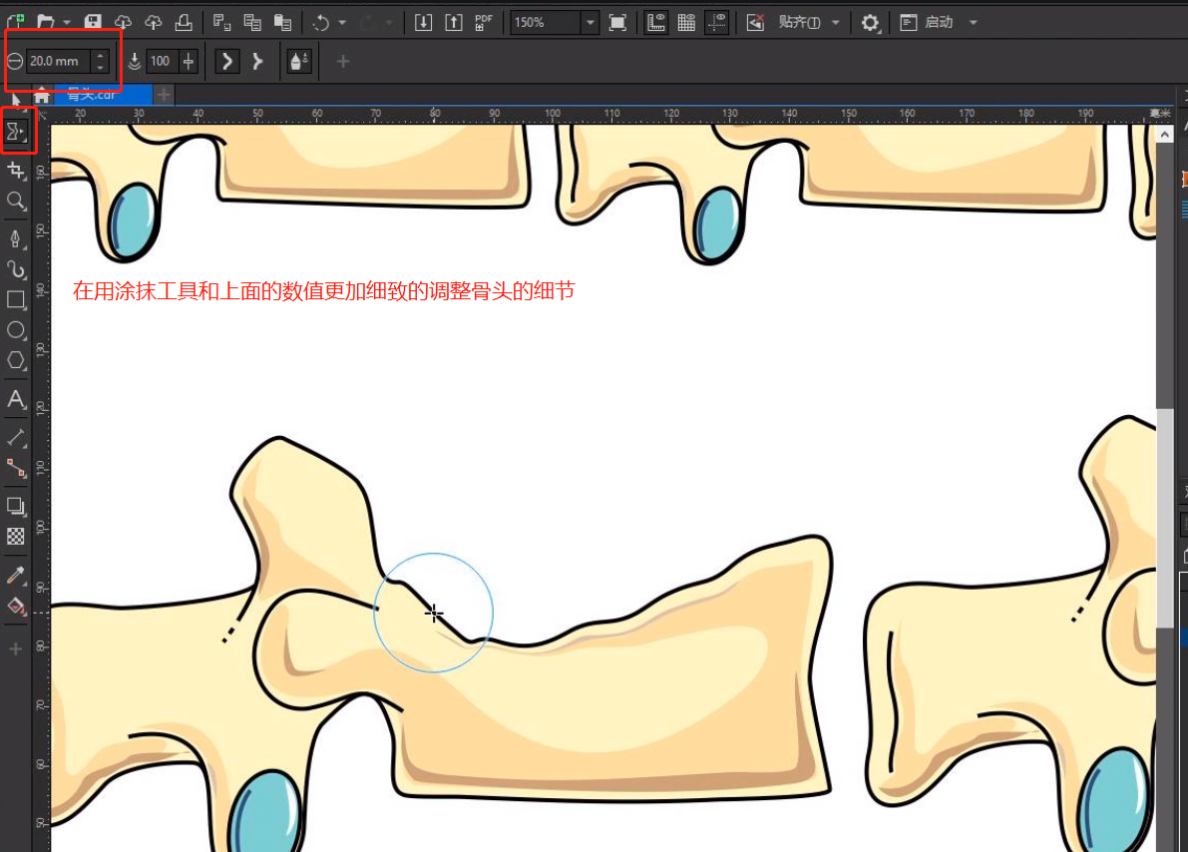The image size is (1188, 852).
Task: Click the cloud download icon
Action: point(123,22)
